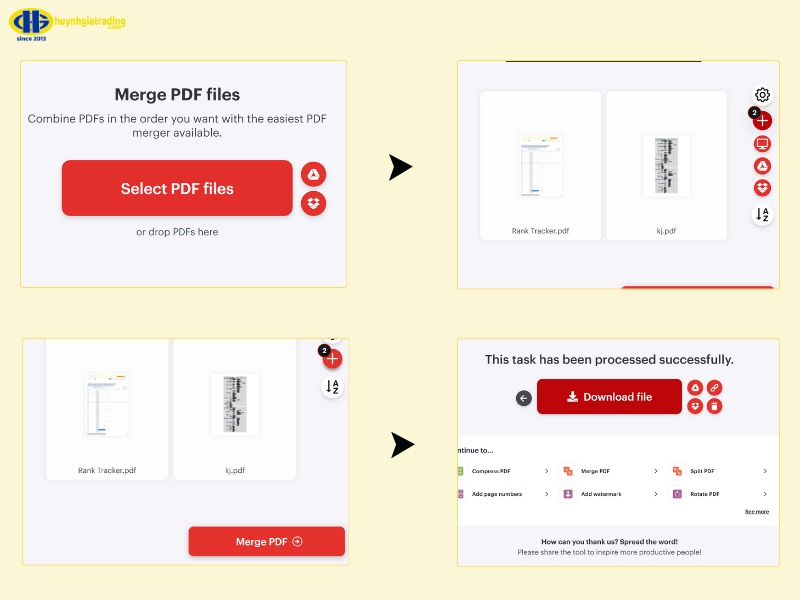800x600 pixels.
Task: Export result to Dropbox icon
Action: [696, 406]
